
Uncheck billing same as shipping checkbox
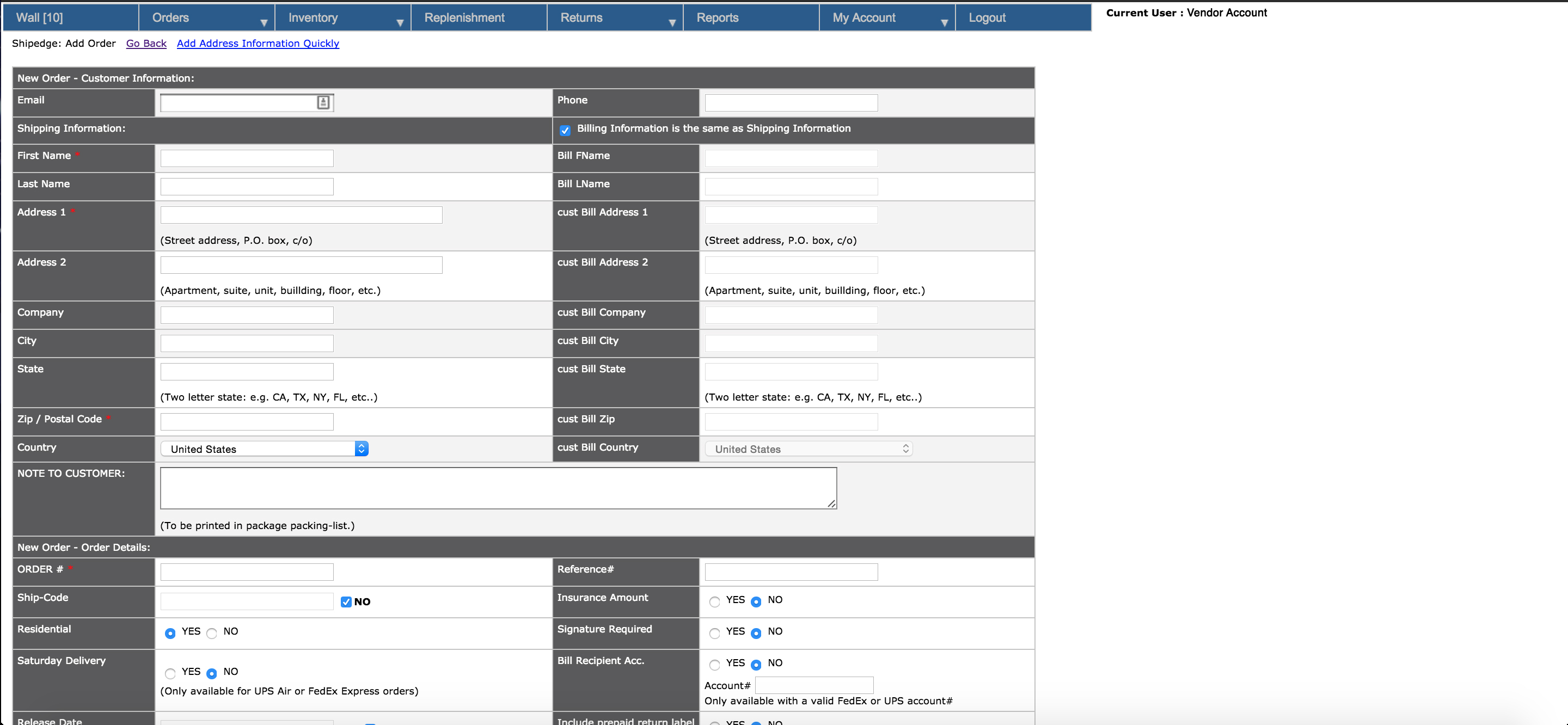(565, 130)
